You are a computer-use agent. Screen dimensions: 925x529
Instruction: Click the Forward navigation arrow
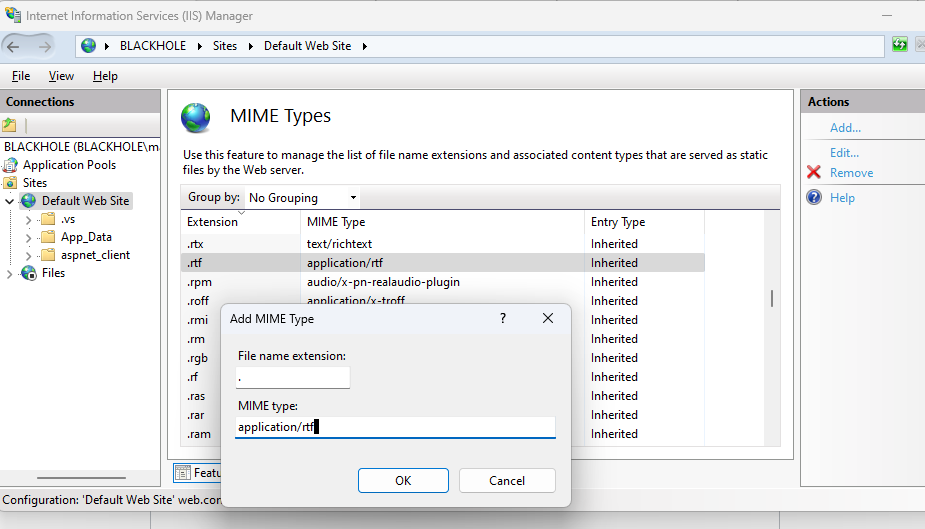tap(45, 47)
